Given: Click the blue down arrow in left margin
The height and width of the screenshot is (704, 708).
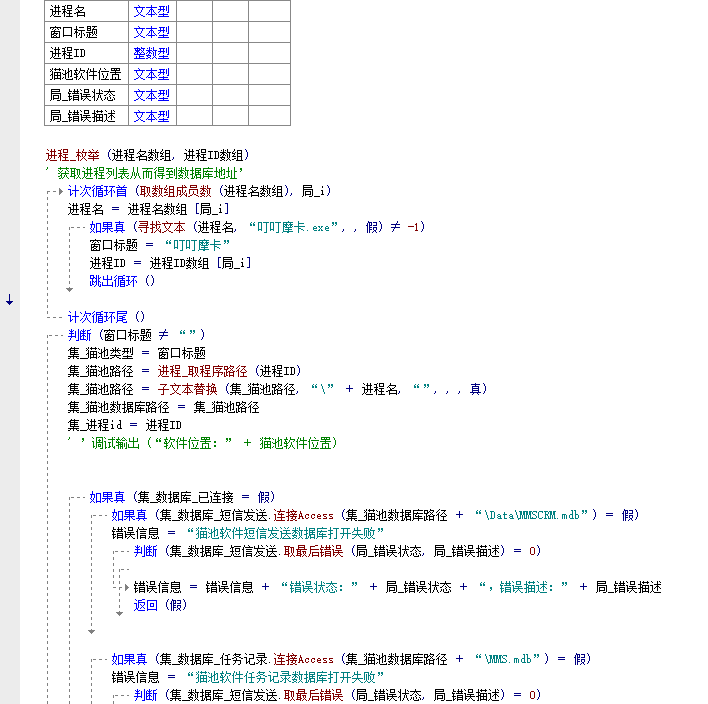Looking at the screenshot, I should (x=9, y=299).
